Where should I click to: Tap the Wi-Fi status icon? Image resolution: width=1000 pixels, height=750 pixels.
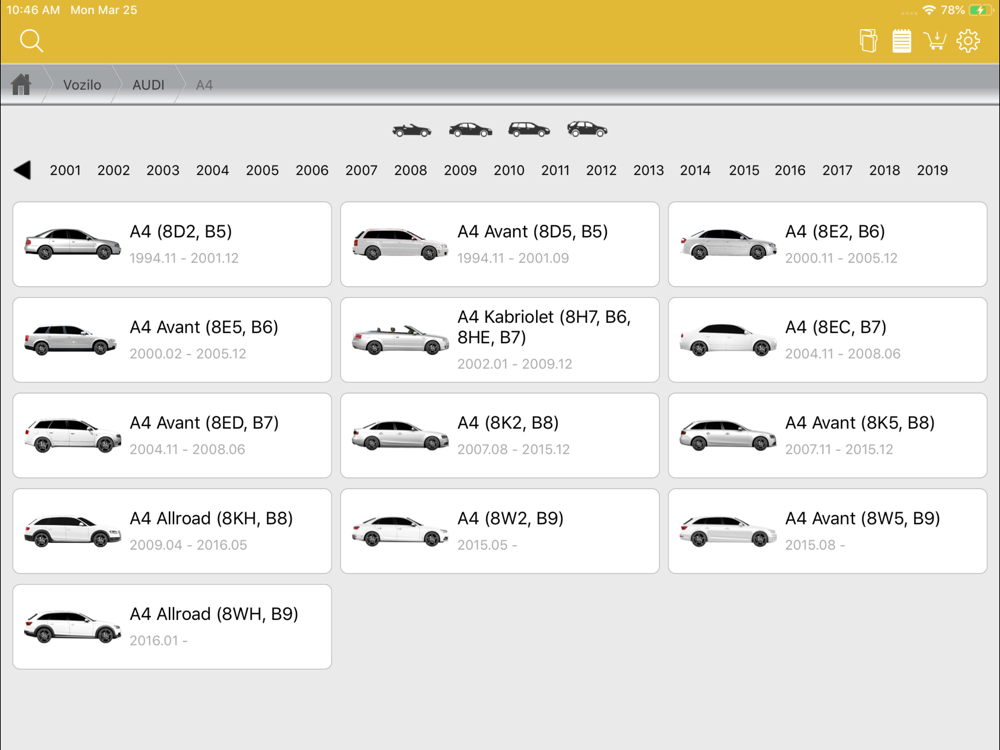929,10
